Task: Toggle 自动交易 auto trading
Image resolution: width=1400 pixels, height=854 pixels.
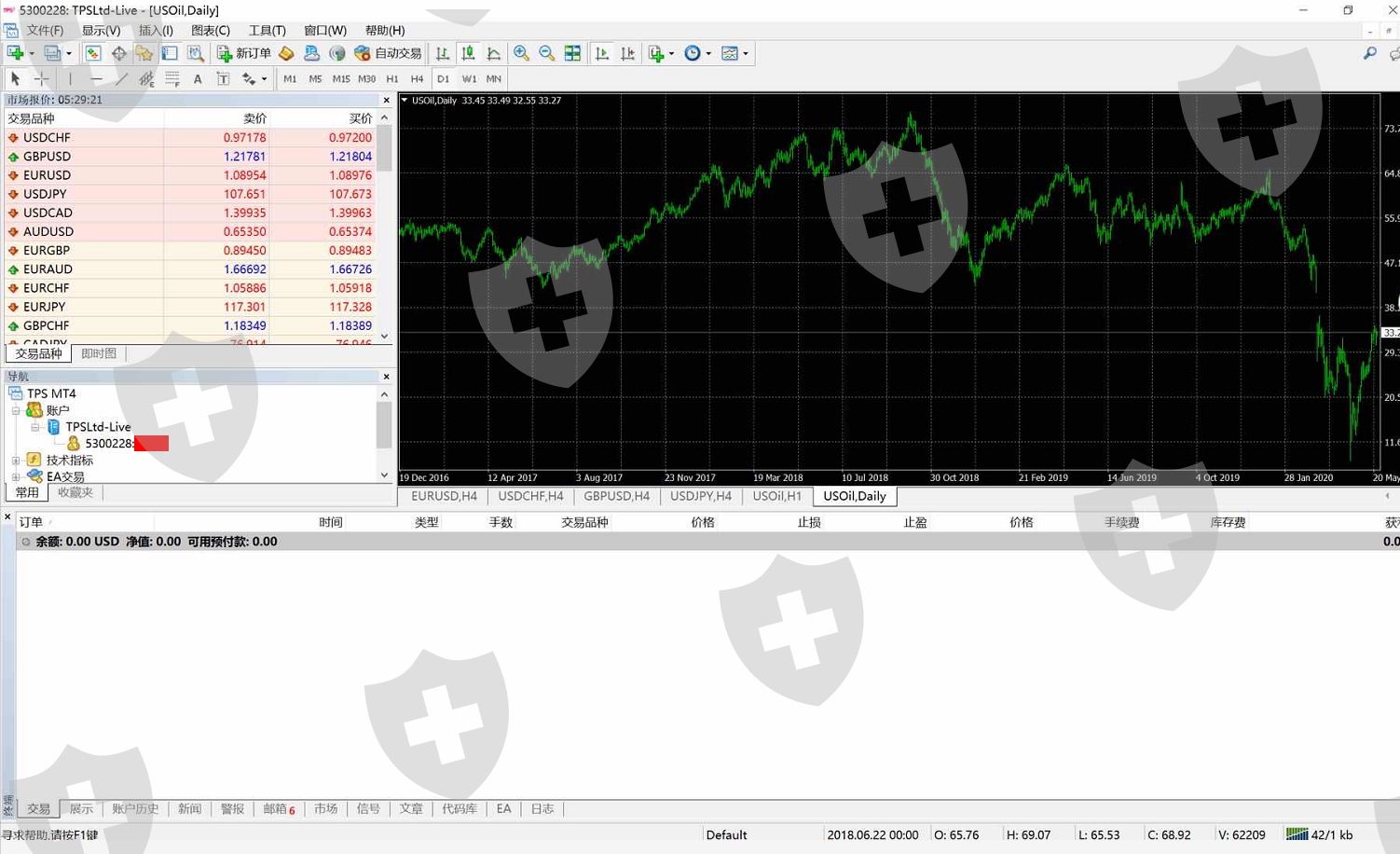Action: click(x=388, y=53)
